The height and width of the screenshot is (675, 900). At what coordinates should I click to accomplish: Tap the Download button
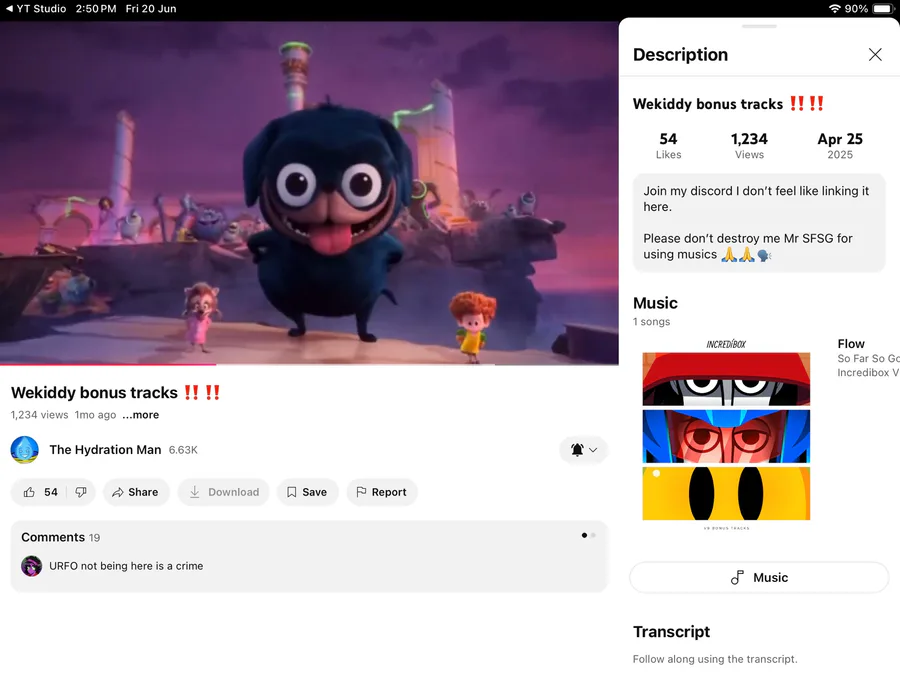(224, 492)
